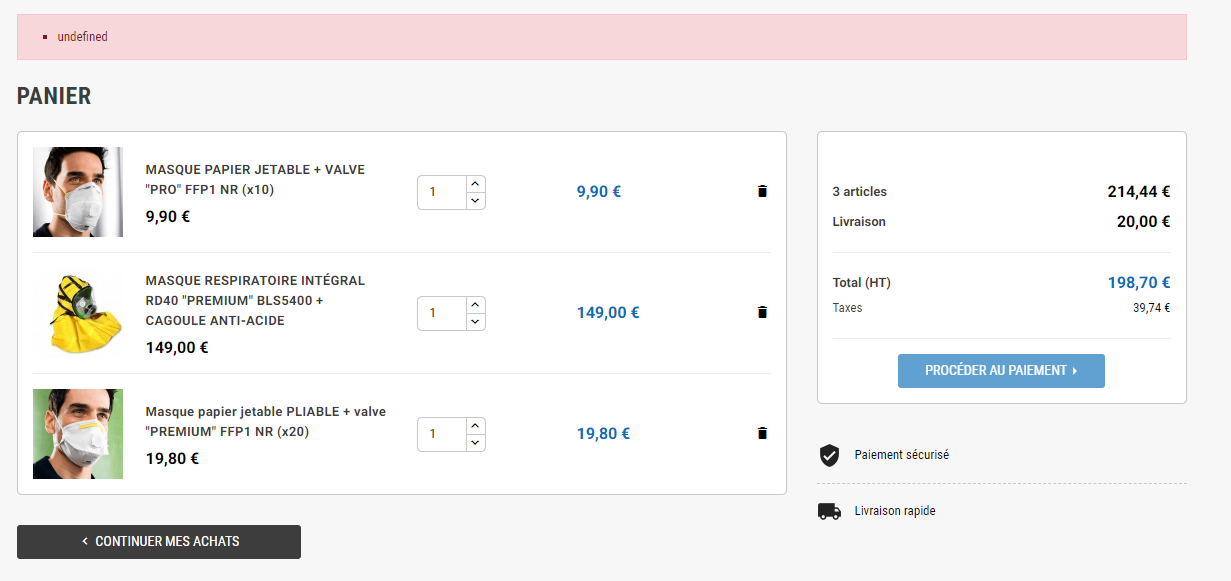
Task: Click the yellow hood respirator thumbnail
Action: pyautogui.click(x=78, y=313)
